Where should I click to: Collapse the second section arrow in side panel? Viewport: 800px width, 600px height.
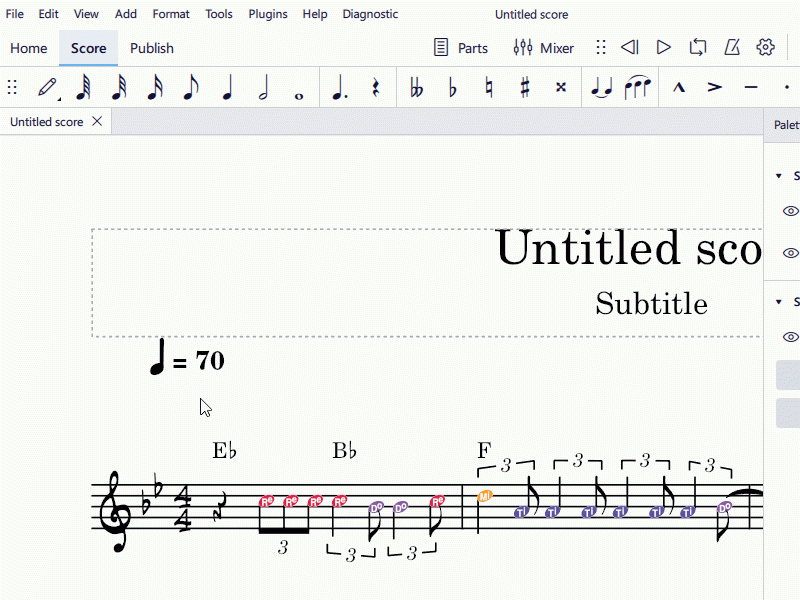pyautogui.click(x=779, y=302)
